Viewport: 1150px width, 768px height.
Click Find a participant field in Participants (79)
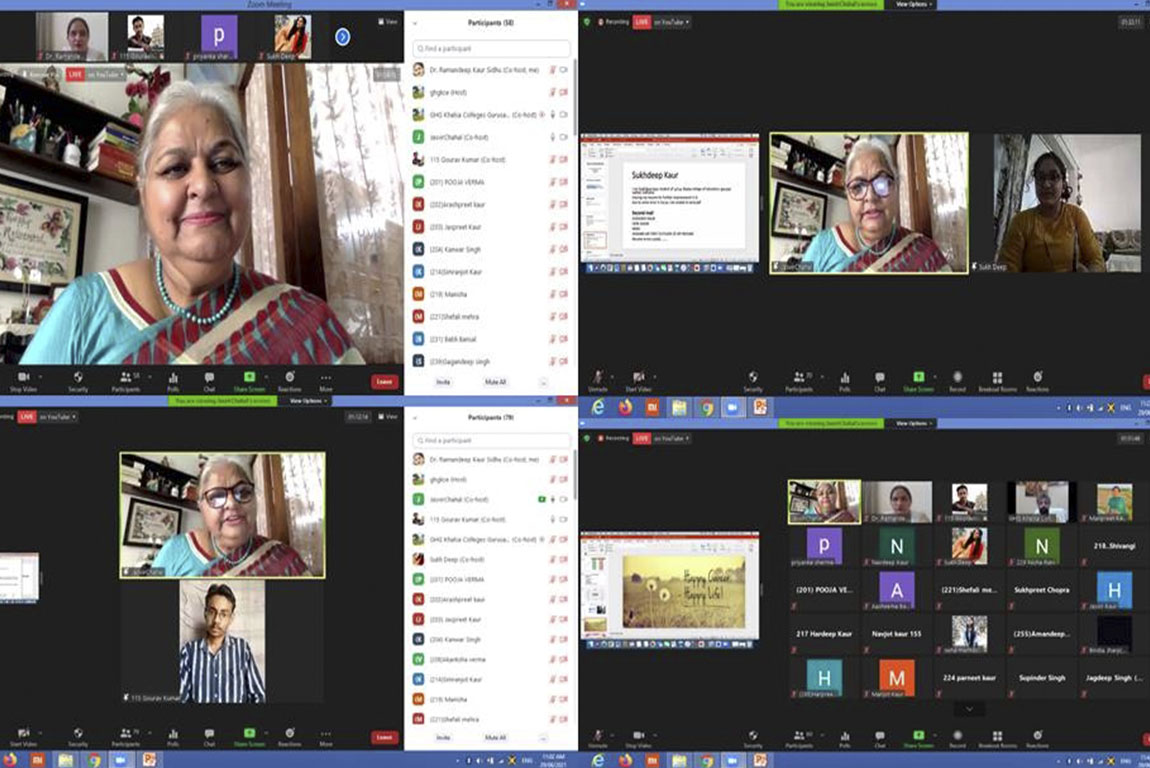(492, 440)
